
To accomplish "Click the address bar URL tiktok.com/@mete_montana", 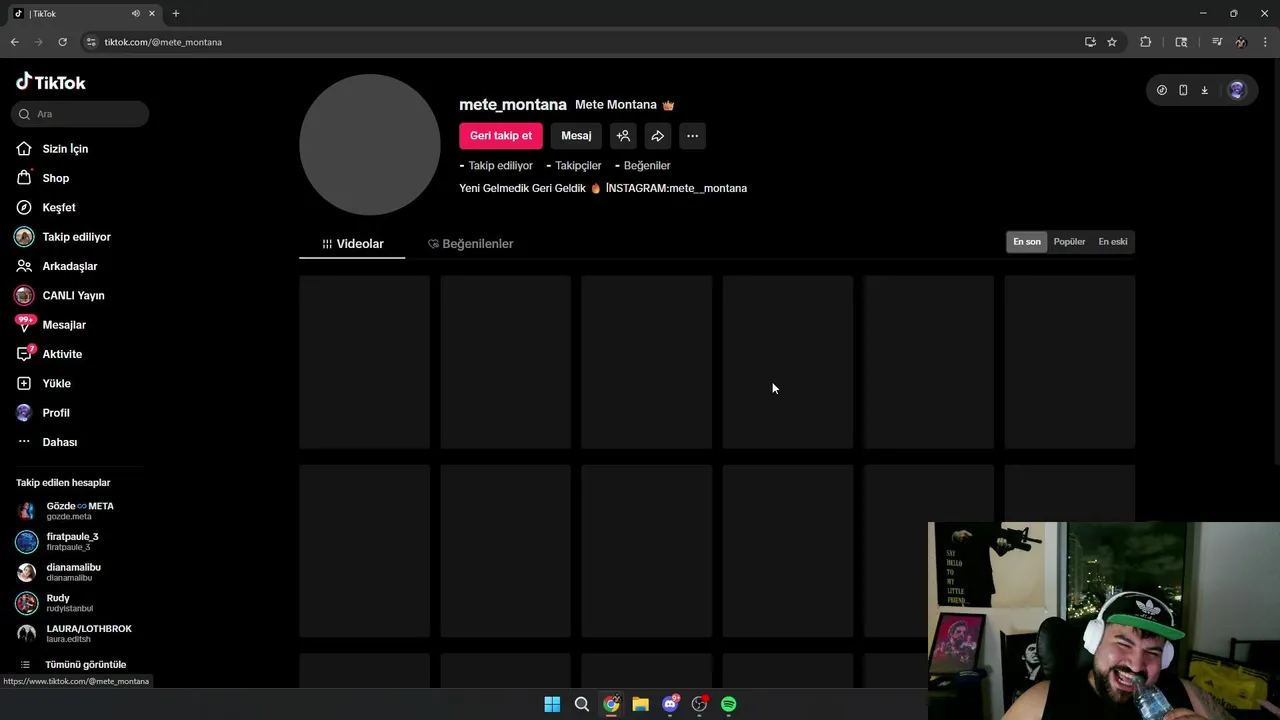I will point(163,42).
